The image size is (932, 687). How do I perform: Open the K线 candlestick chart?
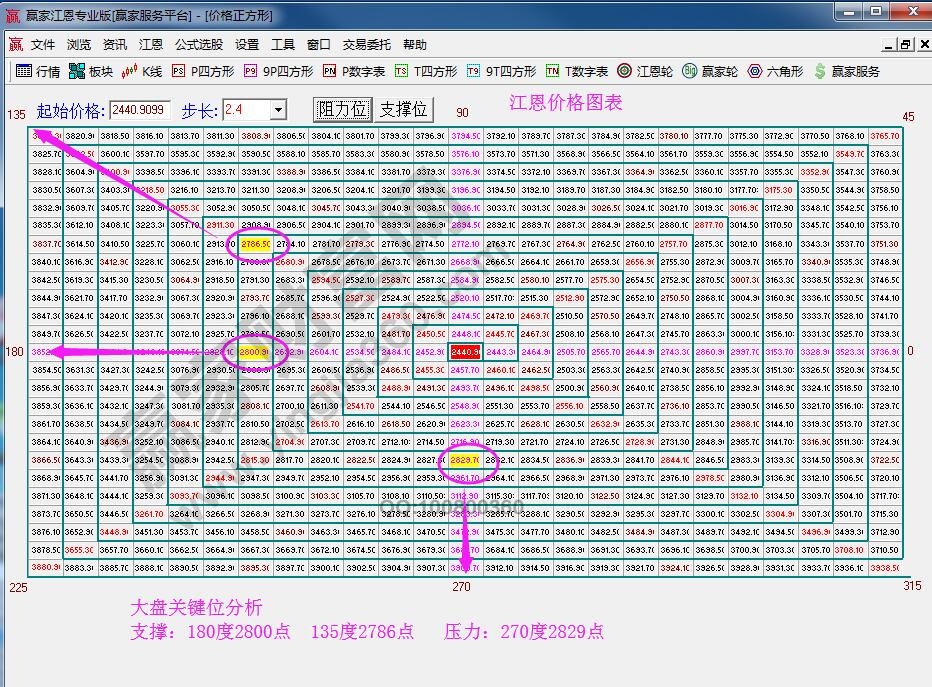pos(142,72)
